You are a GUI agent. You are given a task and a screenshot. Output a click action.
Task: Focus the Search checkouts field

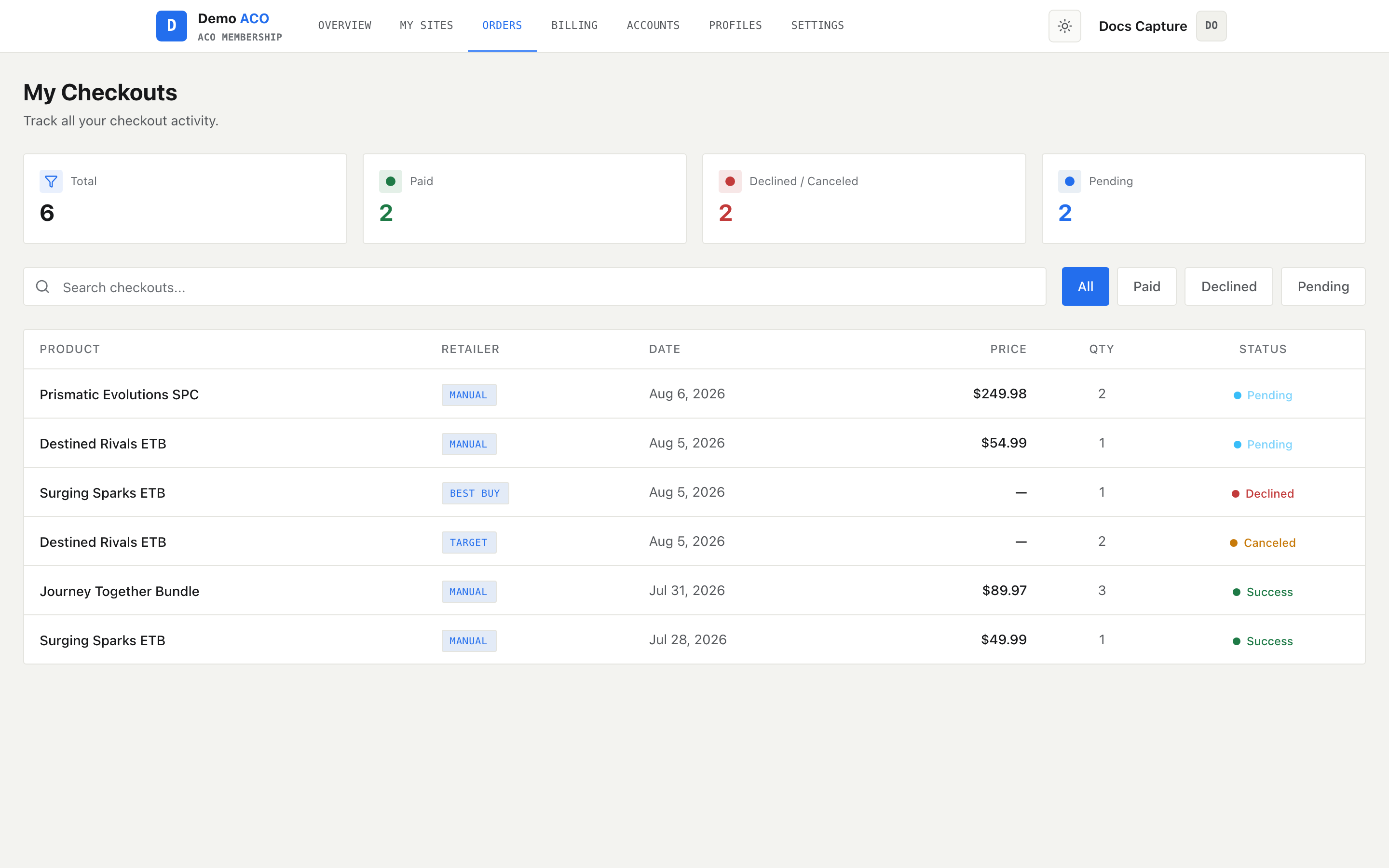click(x=534, y=286)
